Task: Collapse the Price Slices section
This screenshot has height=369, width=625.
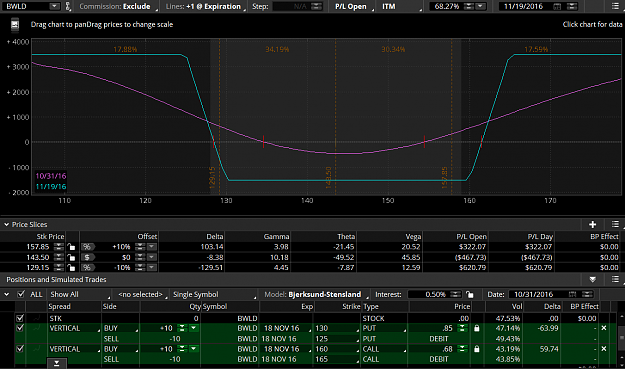Action: [6, 224]
